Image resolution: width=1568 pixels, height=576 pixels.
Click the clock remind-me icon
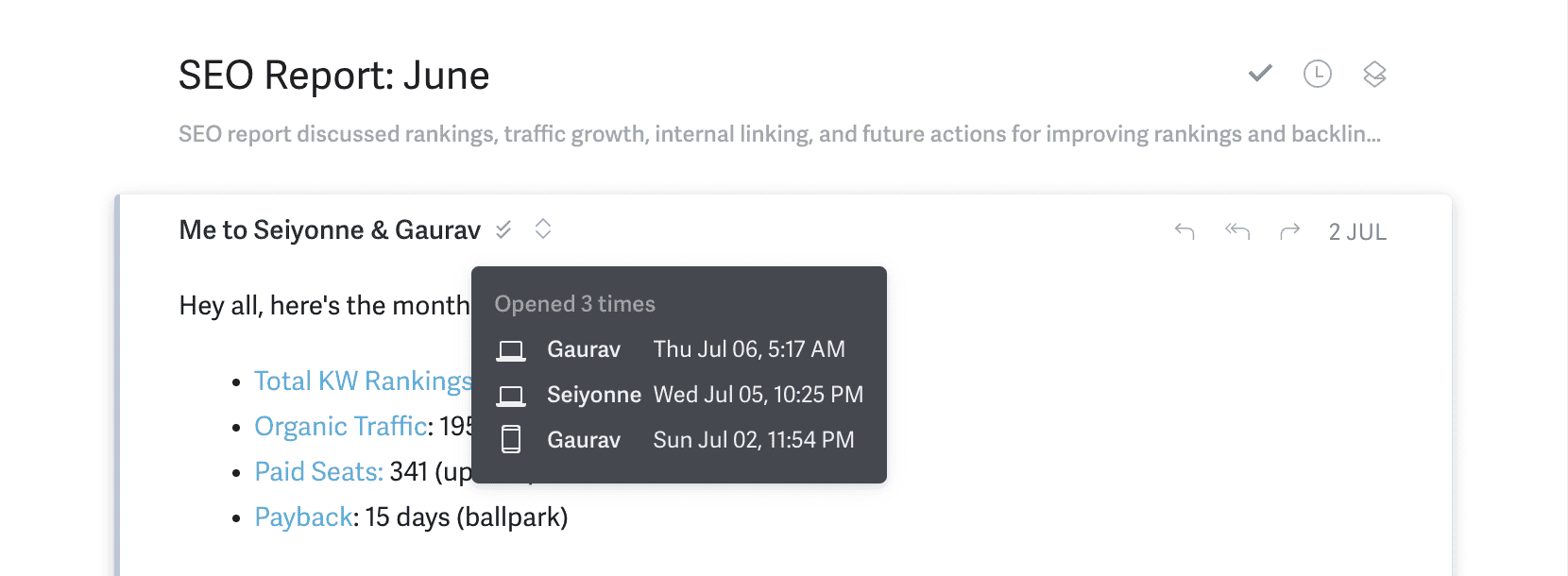point(1317,74)
